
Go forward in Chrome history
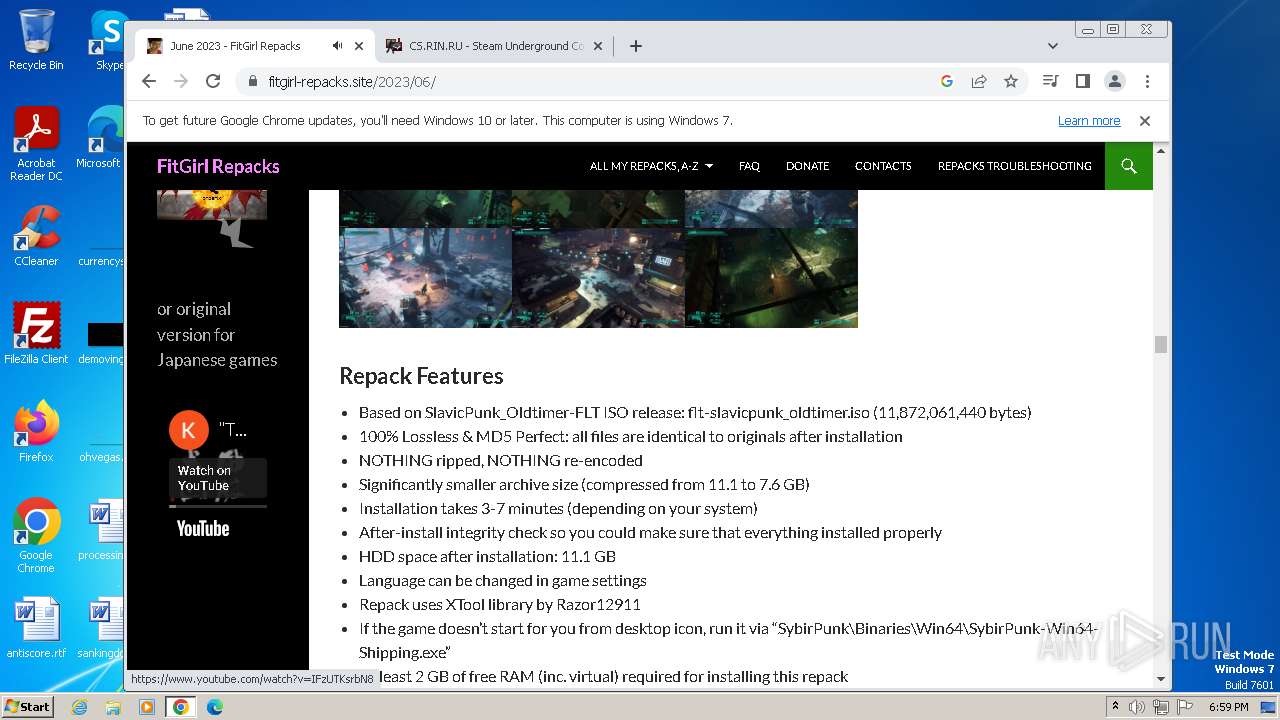181,81
